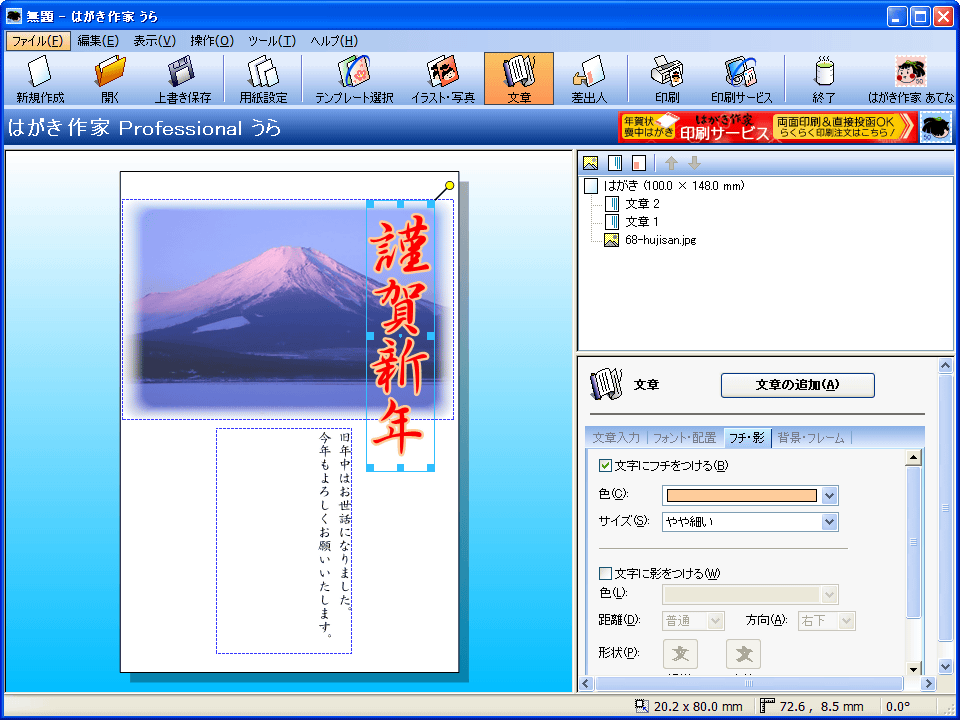Click 0.0° rotation value in status bar
960x720 pixels.
898,706
